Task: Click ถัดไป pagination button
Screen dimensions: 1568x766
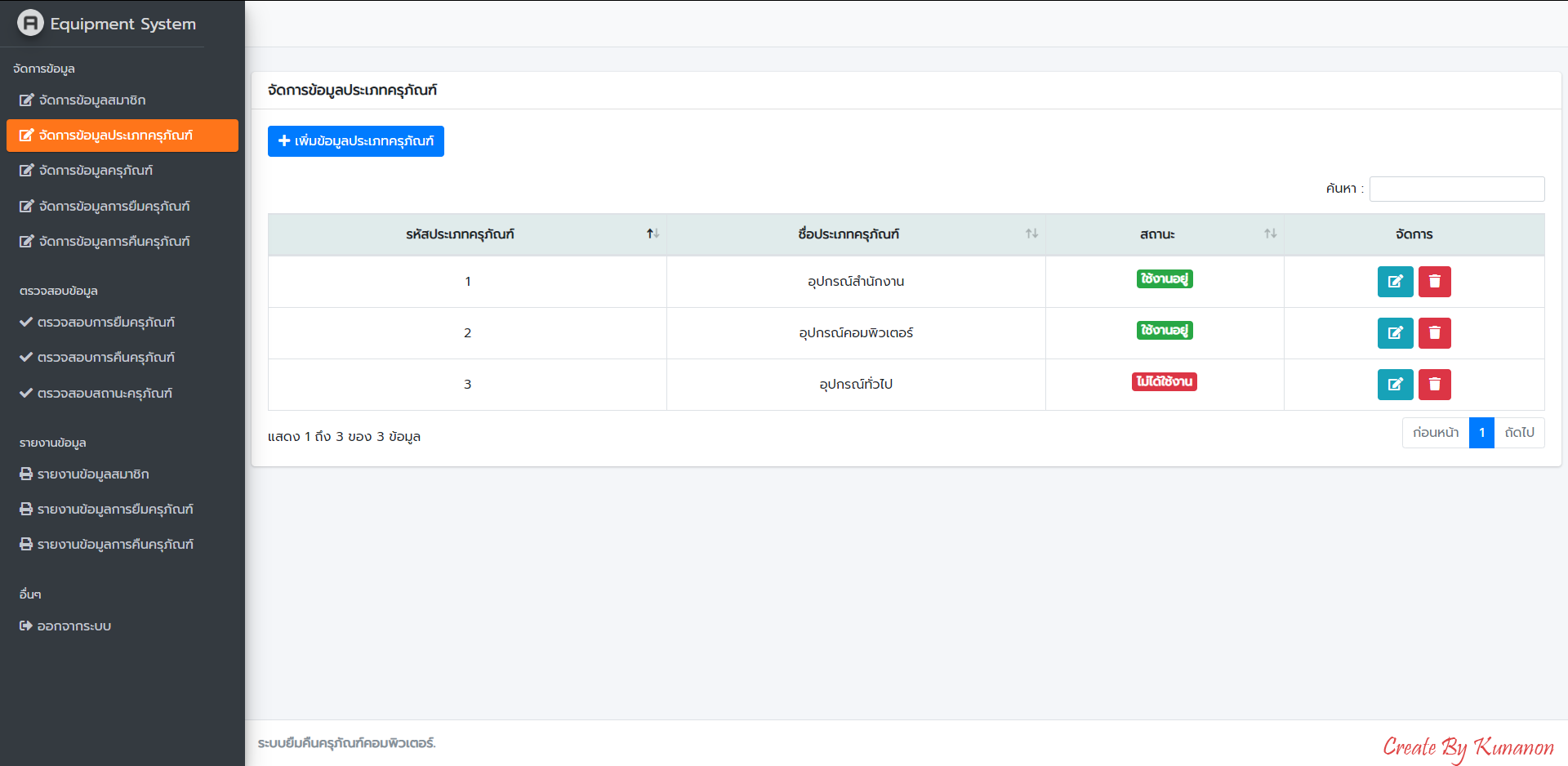Action: coord(1519,433)
